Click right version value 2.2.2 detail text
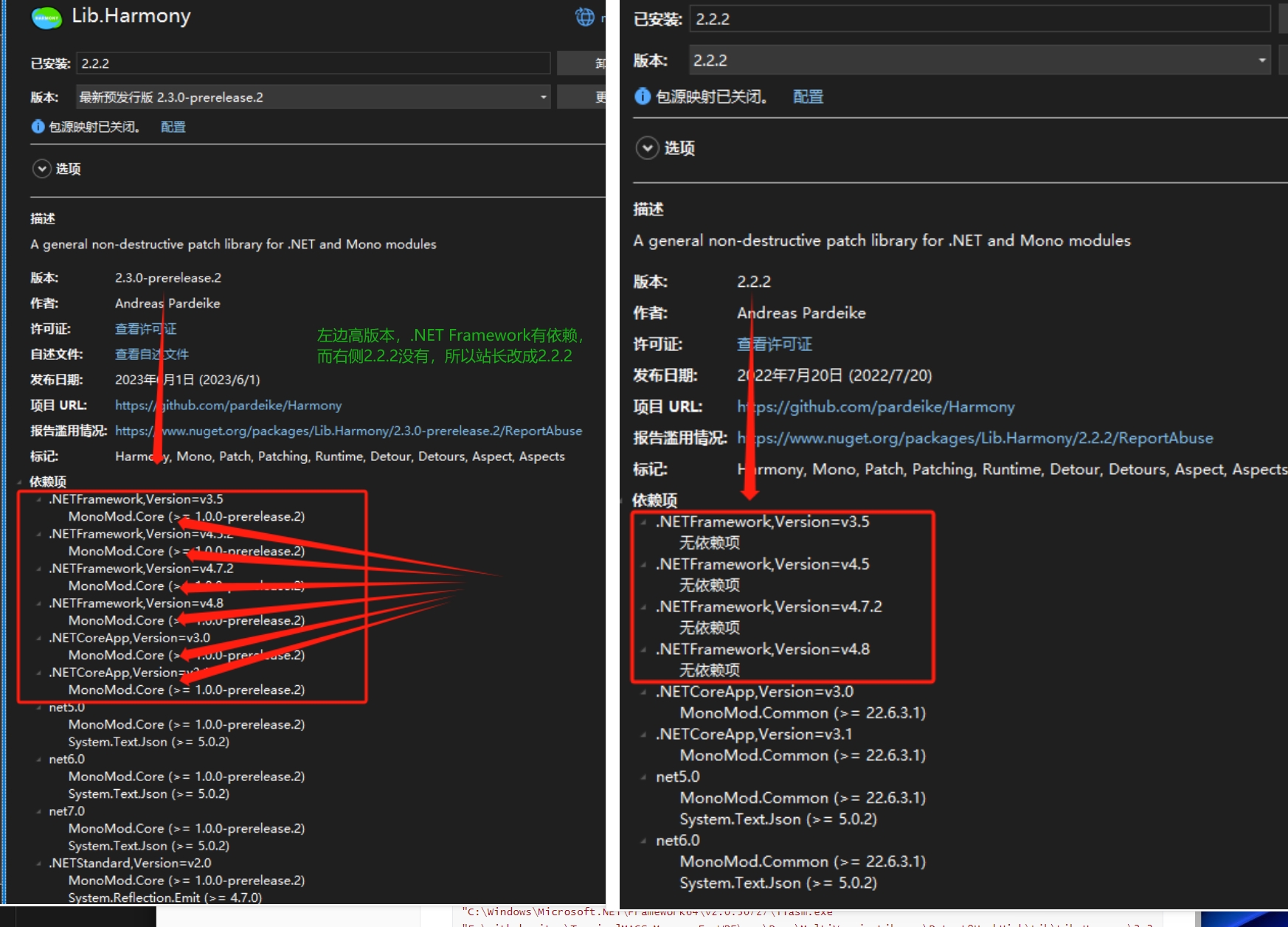 (754, 282)
